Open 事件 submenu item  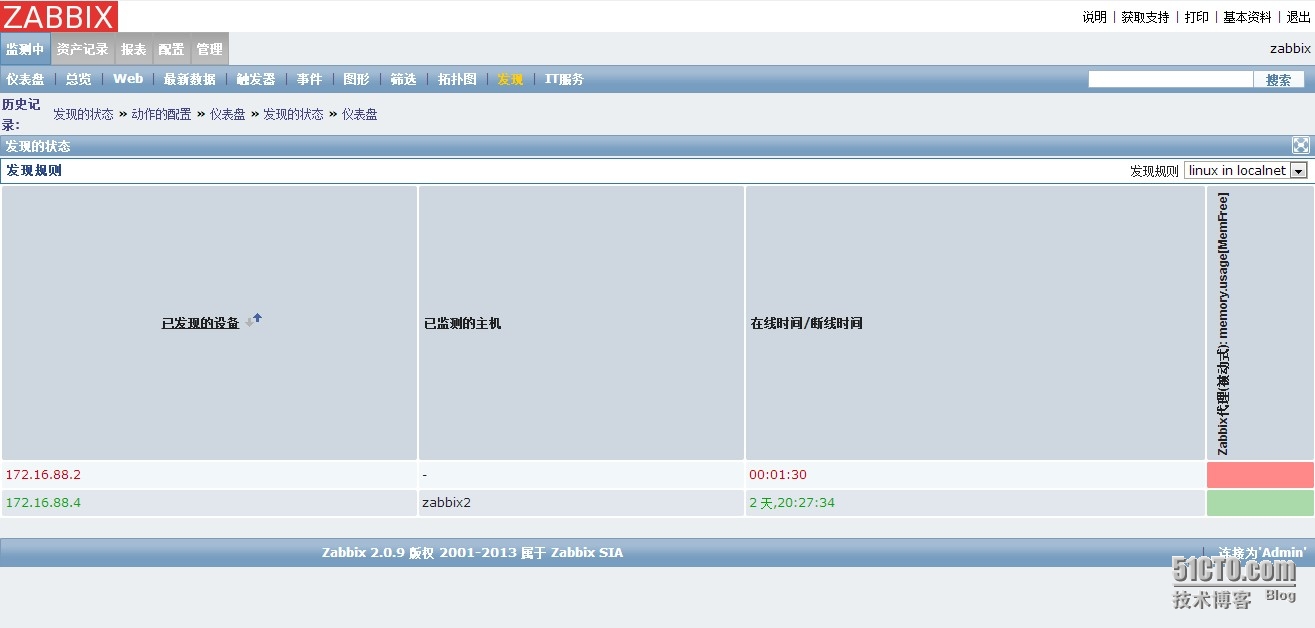coord(309,79)
